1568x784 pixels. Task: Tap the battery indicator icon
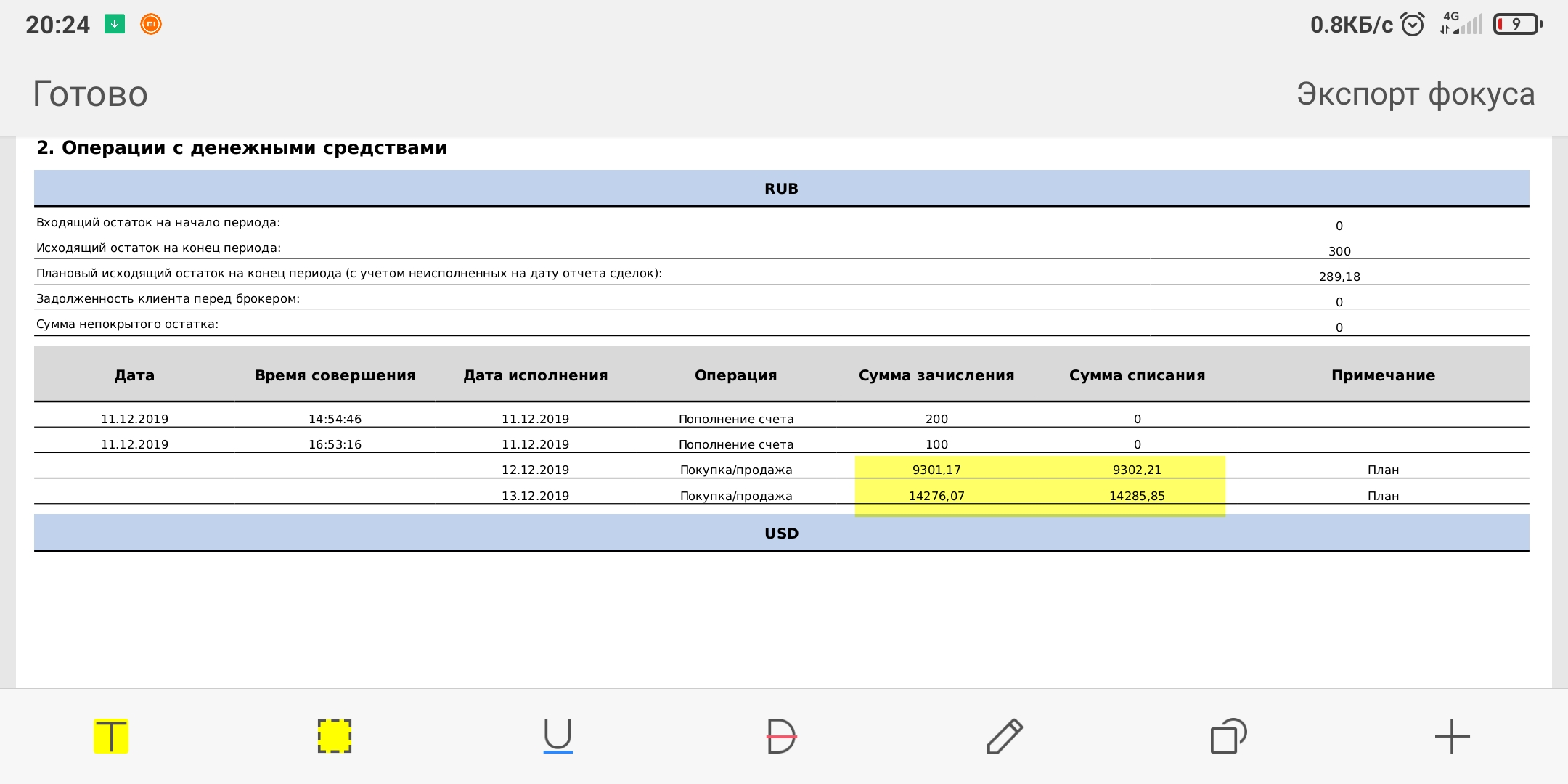click(1517, 25)
